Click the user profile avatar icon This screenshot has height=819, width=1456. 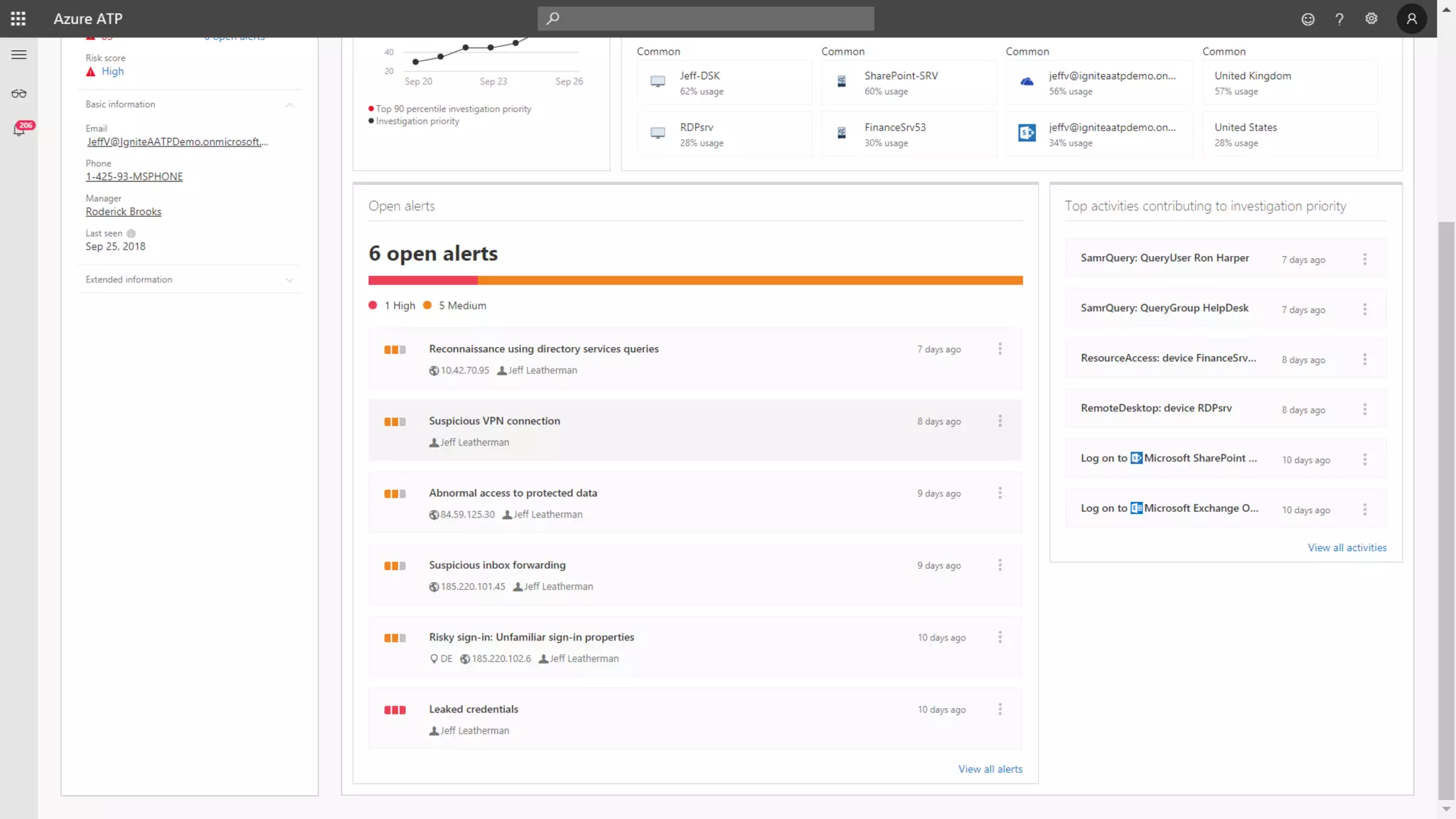1411,18
